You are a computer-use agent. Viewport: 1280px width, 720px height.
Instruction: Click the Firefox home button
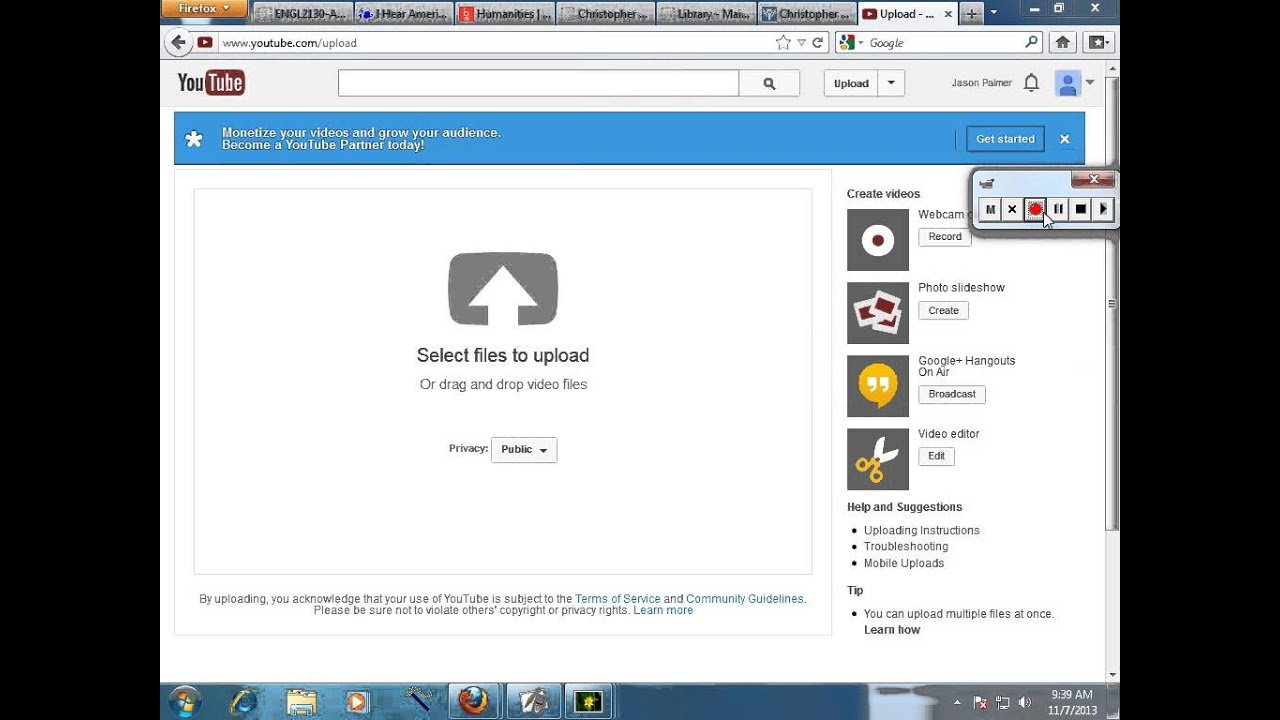[x=1063, y=42]
